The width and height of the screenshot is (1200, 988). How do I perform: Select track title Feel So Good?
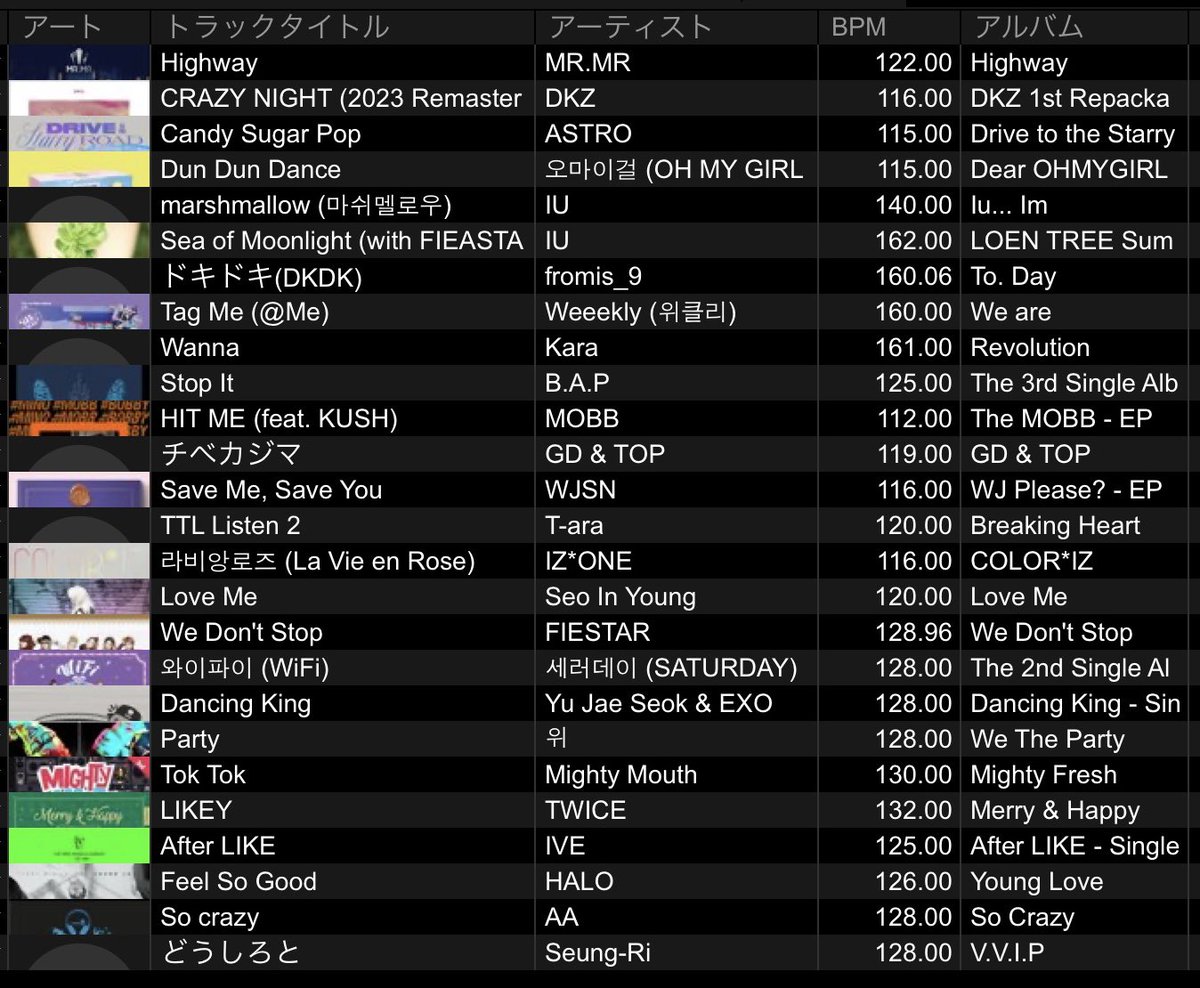coord(238,882)
